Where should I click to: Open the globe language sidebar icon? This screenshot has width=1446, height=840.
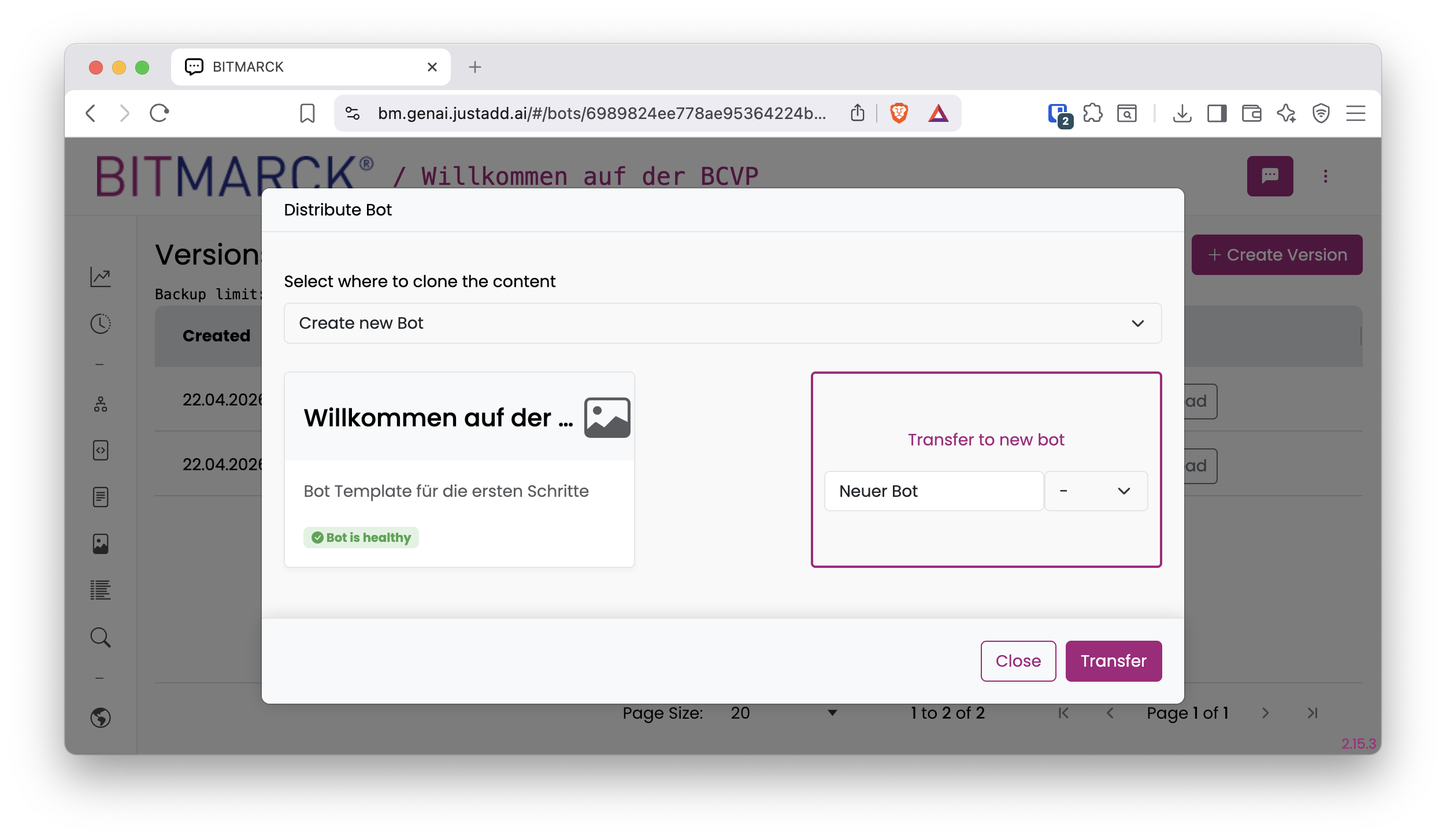click(x=101, y=718)
